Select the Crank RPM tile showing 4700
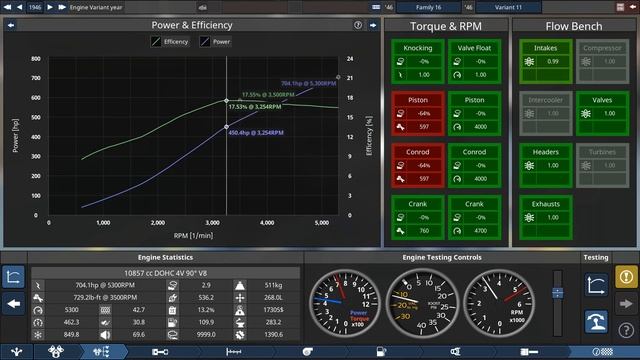This screenshot has width=640, height=360. [x=474, y=218]
